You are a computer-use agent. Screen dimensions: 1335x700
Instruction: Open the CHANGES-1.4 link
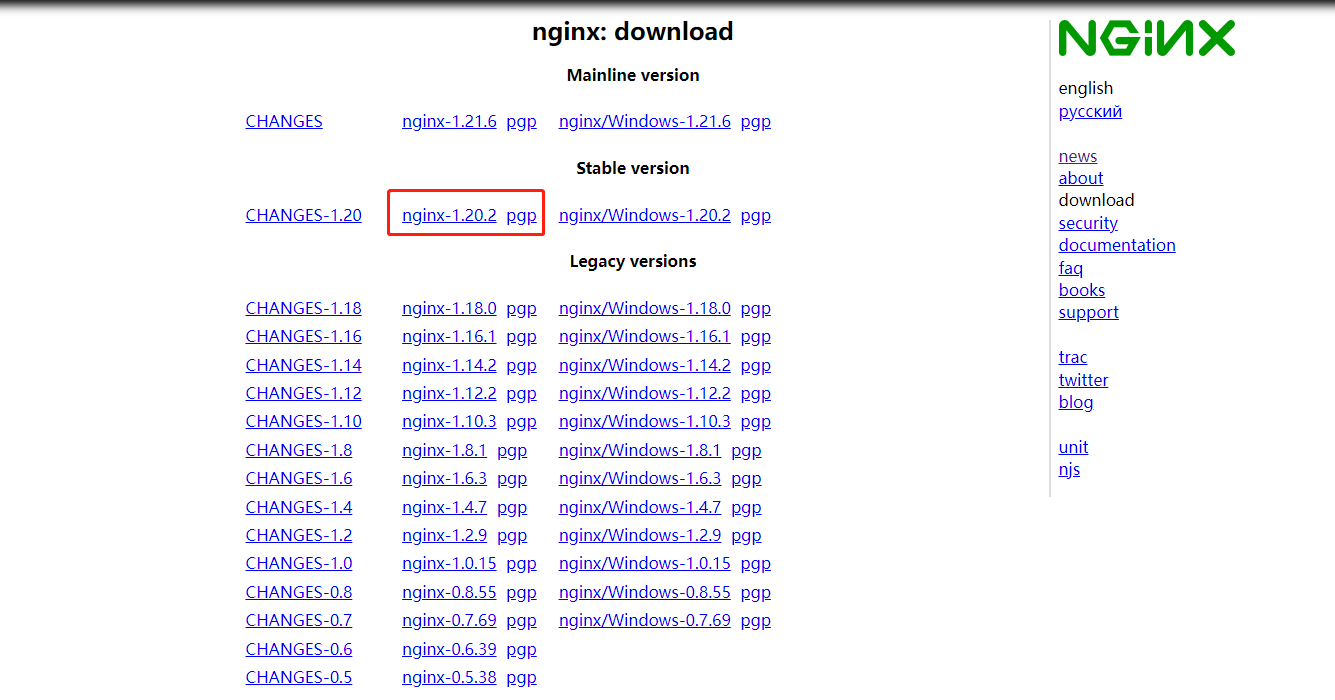tap(299, 507)
